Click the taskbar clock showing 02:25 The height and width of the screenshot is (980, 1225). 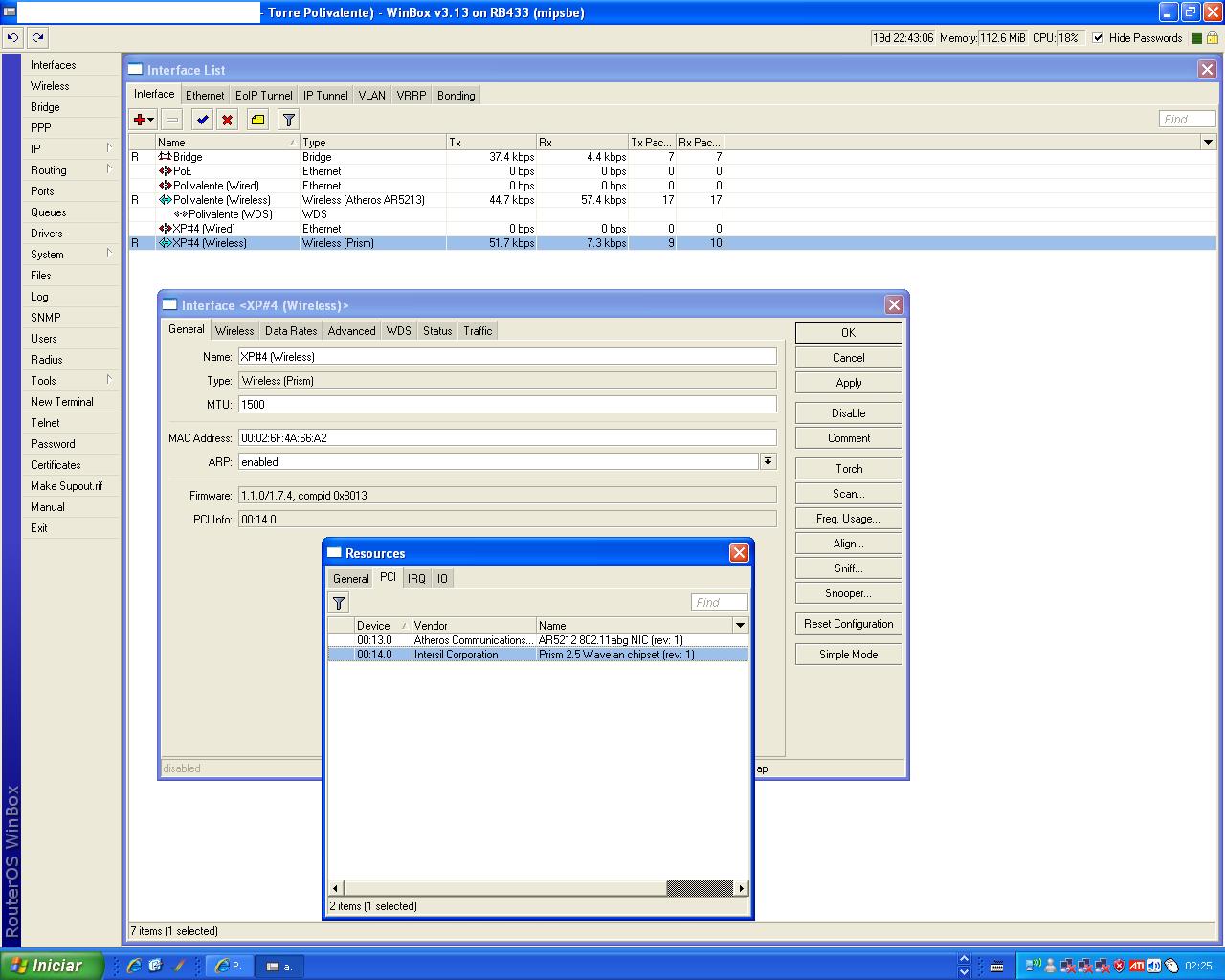click(1198, 967)
